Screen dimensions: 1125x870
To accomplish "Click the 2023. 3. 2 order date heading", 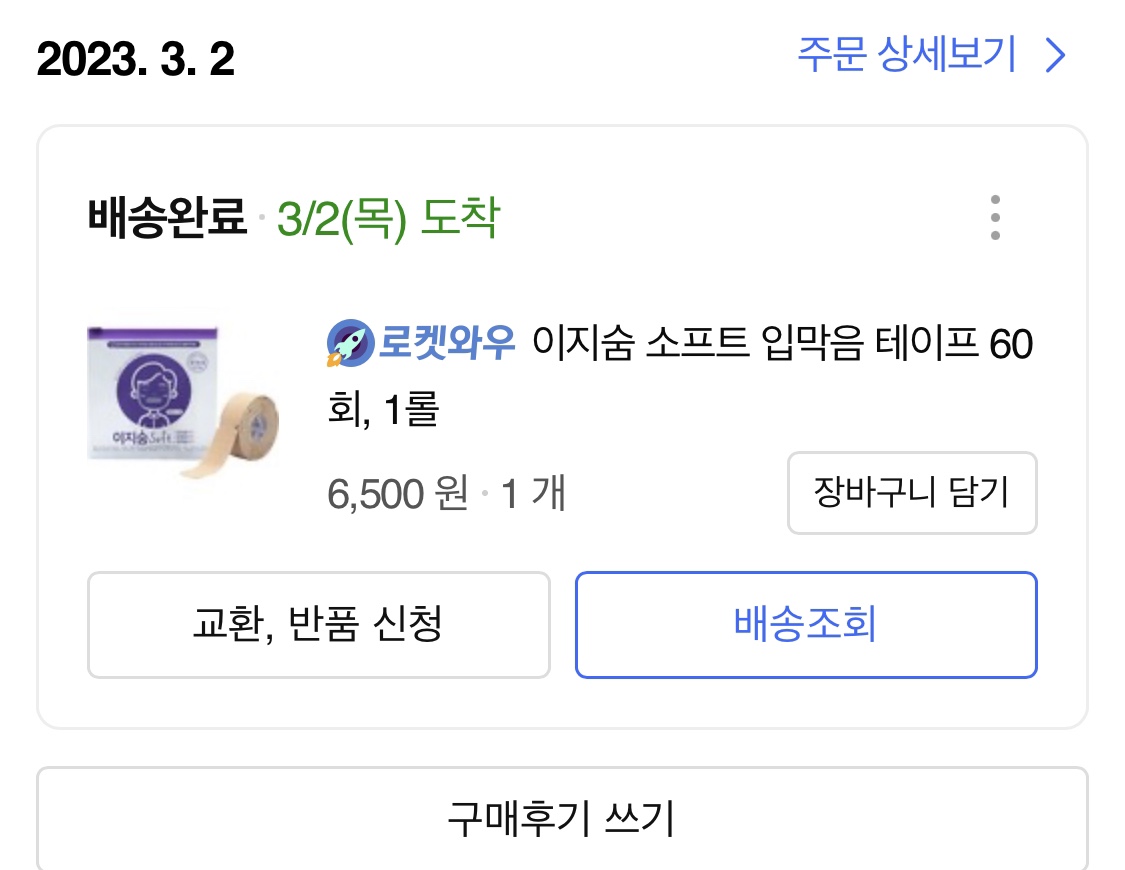I will (135, 60).
